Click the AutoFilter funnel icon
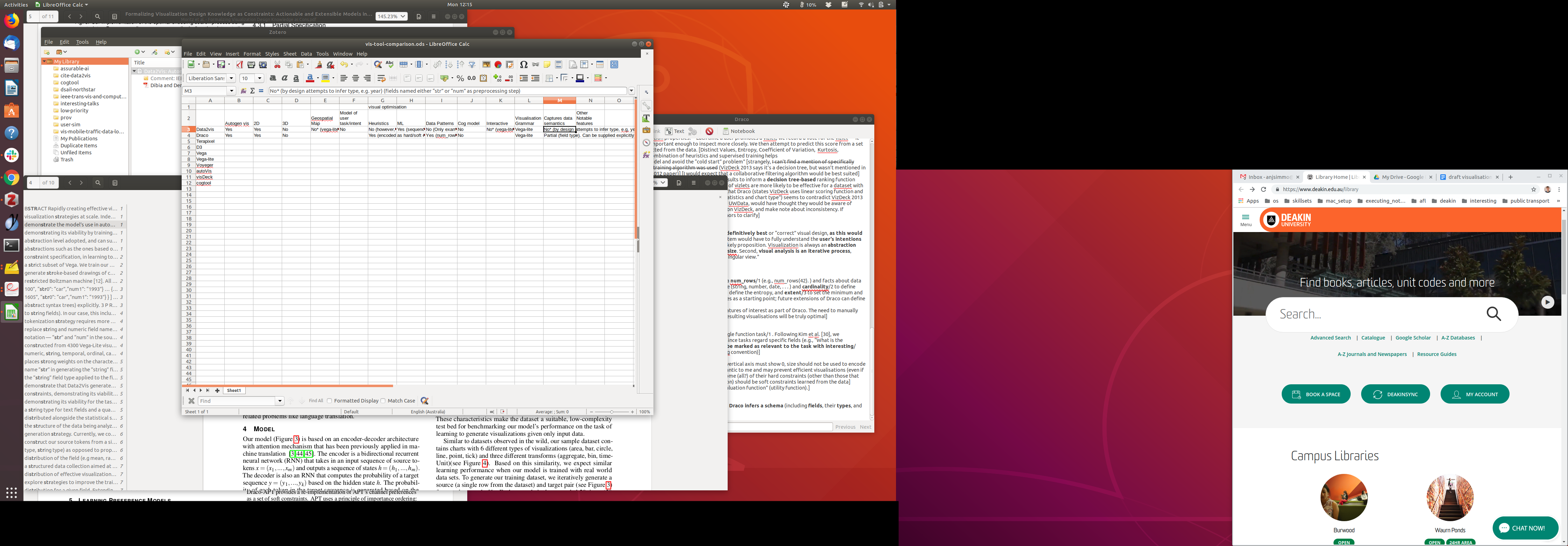Viewport: 1568px width, 546px height. [472, 64]
